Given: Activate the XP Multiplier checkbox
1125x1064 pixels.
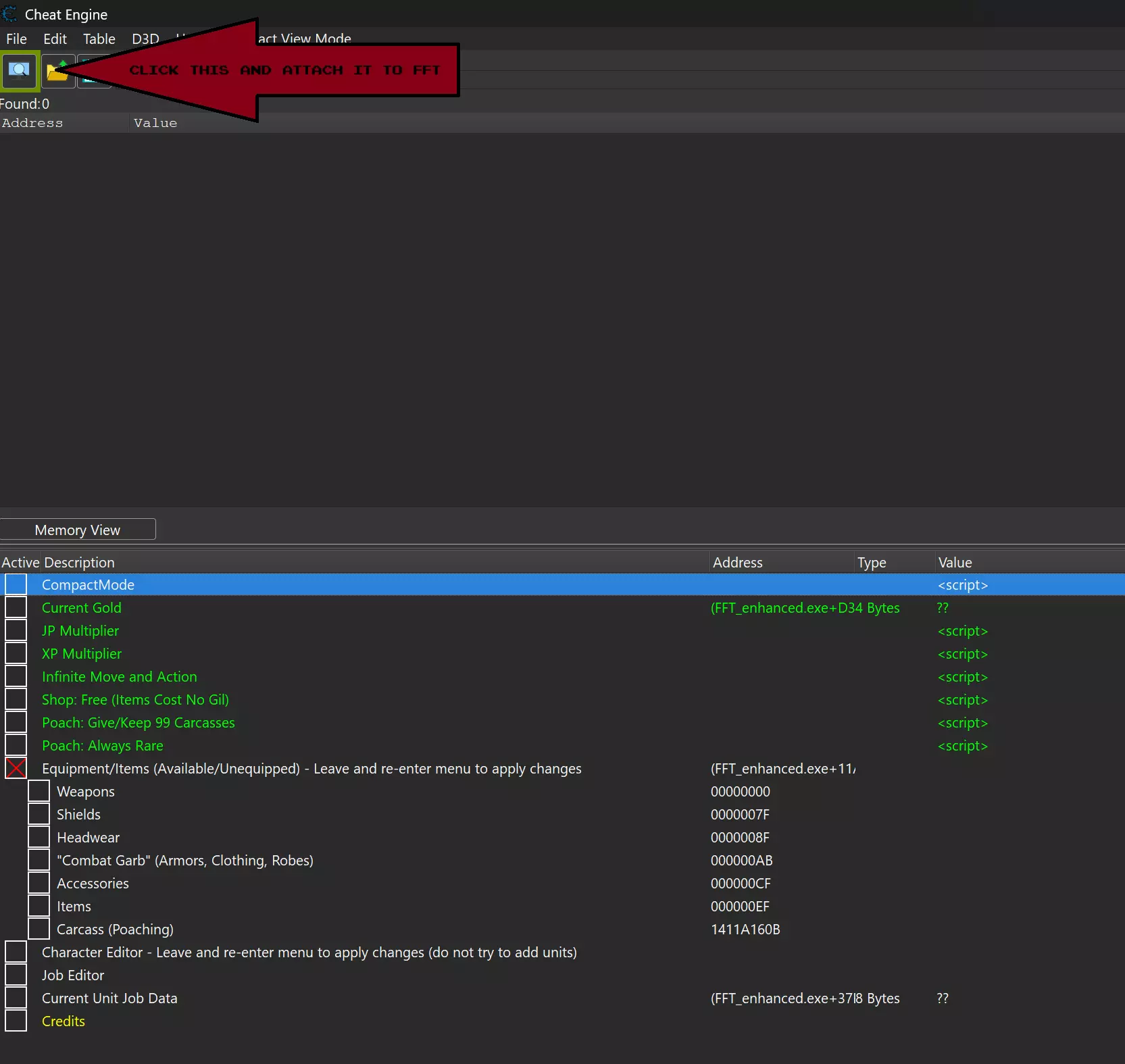Looking at the screenshot, I should tap(16, 653).
